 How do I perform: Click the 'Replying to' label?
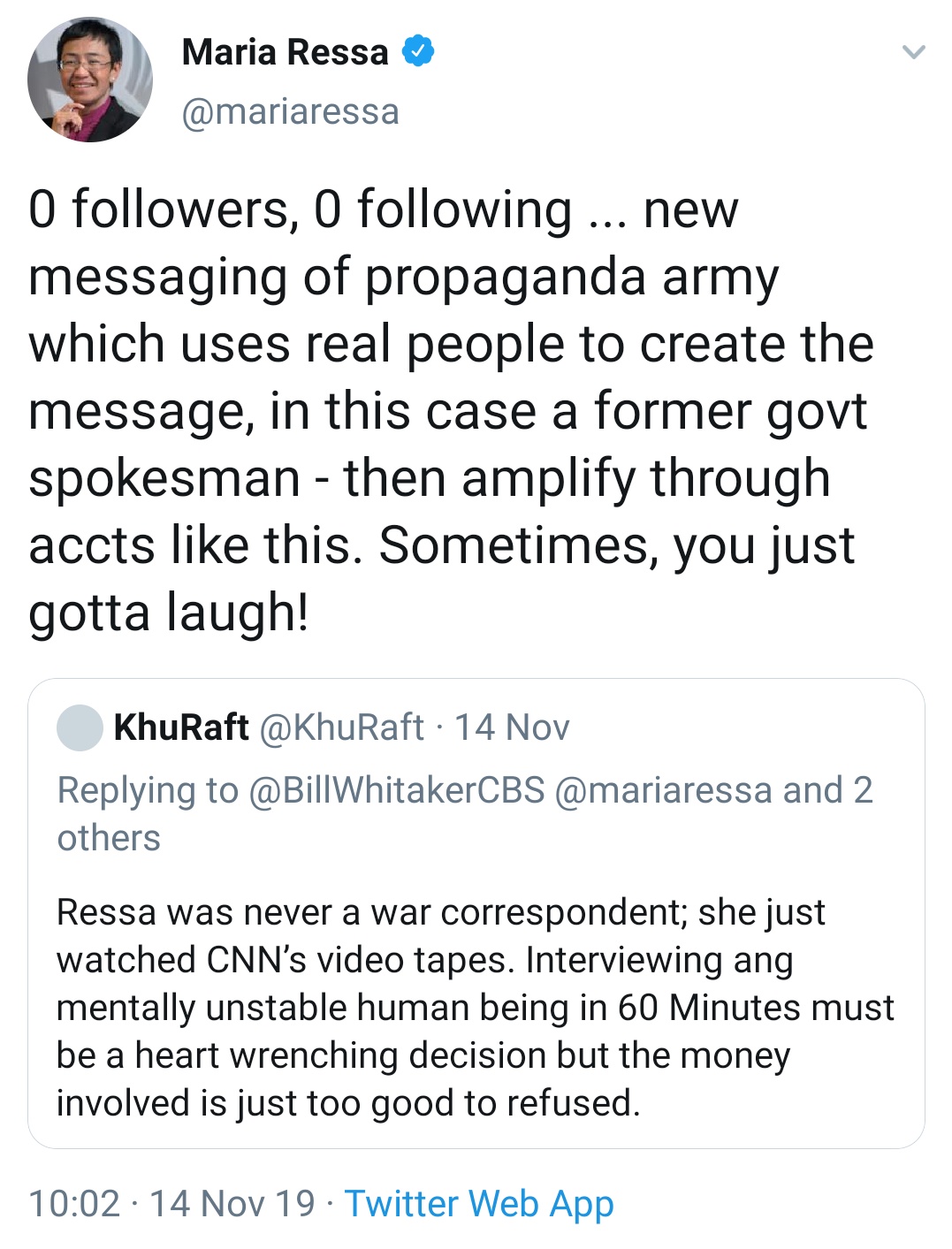[x=148, y=790]
